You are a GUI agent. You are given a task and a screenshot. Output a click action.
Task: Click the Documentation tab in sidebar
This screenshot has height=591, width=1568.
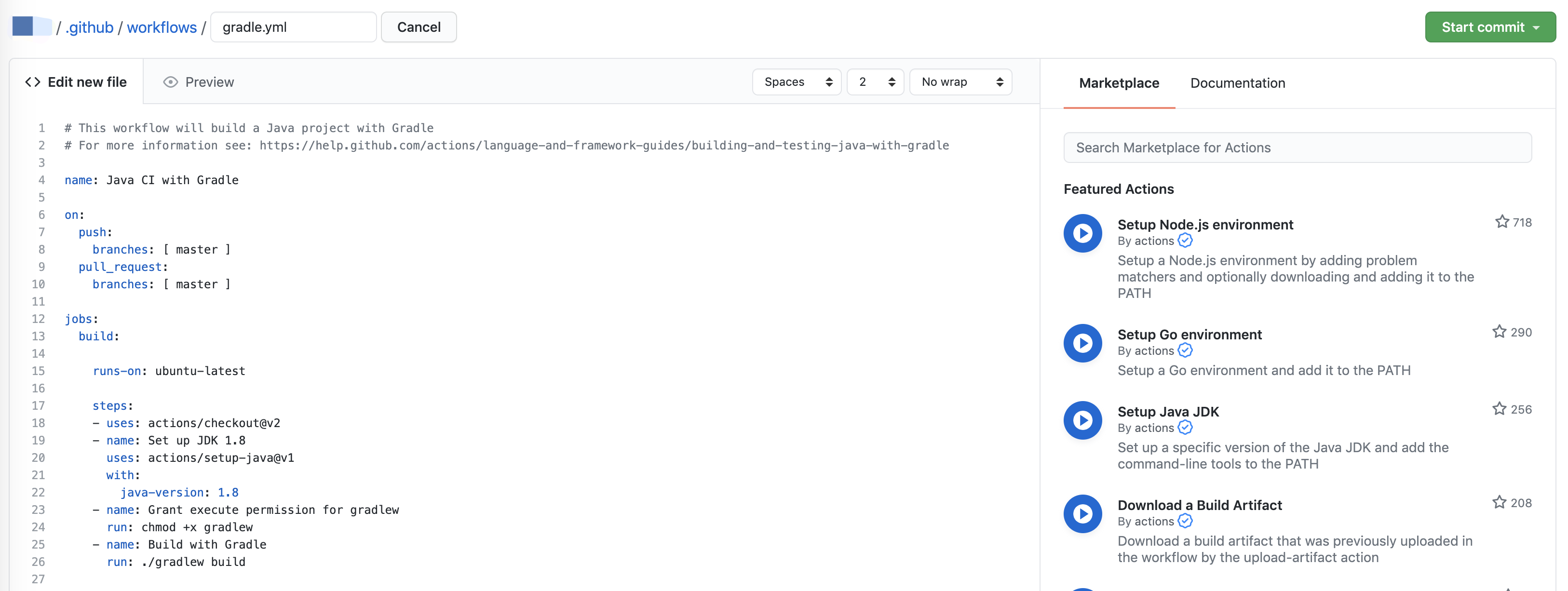click(x=1237, y=82)
